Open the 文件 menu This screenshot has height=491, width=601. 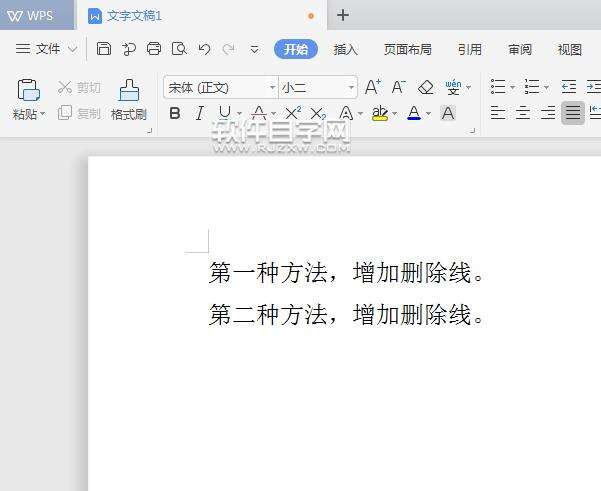point(46,49)
